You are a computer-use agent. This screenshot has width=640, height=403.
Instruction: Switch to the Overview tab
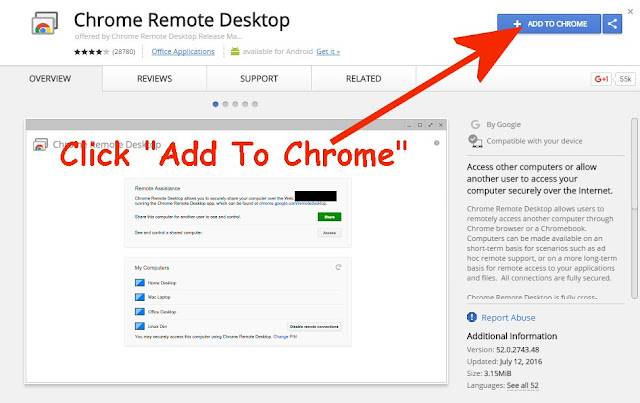point(50,78)
